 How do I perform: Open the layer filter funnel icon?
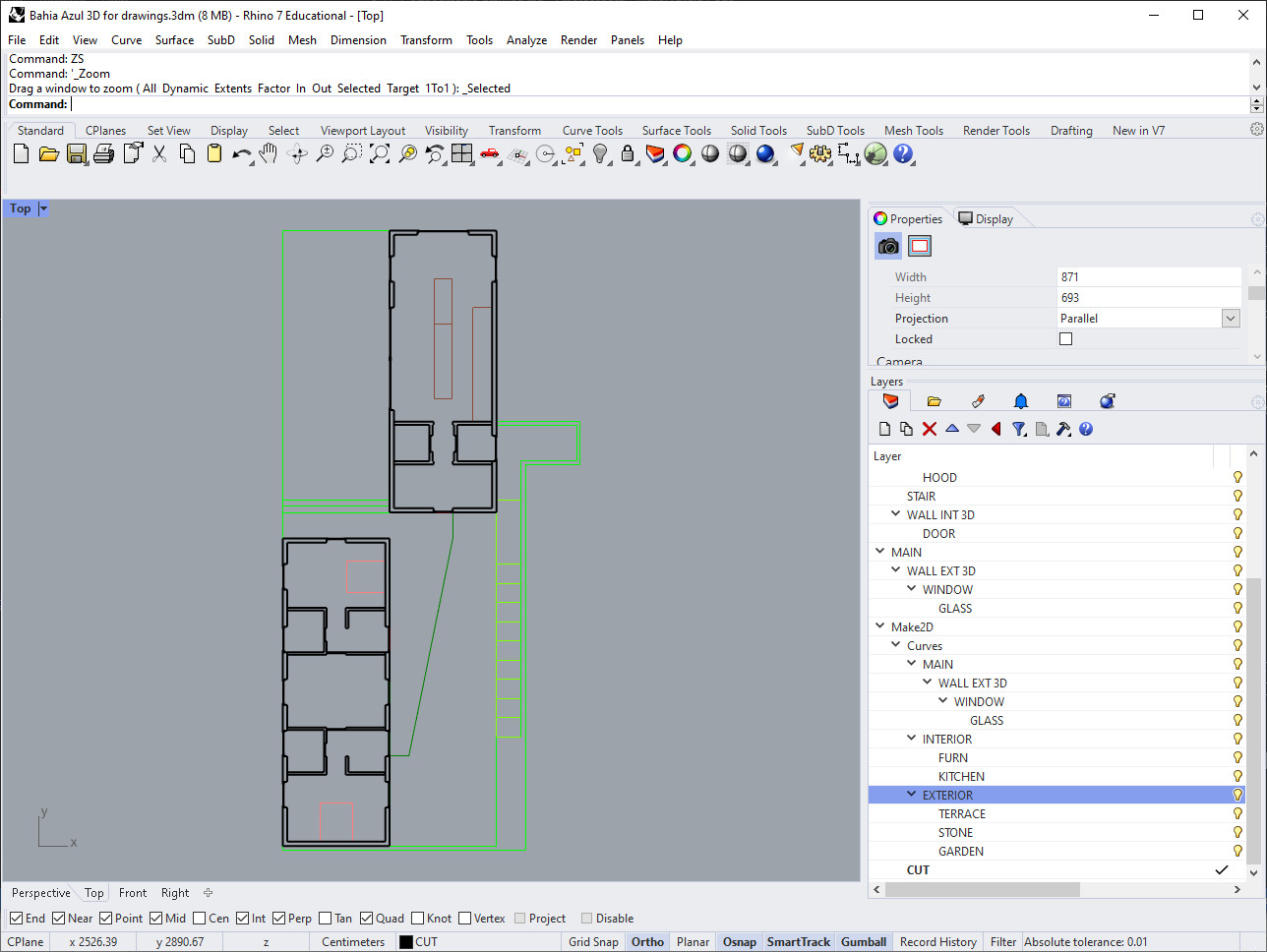(1019, 429)
